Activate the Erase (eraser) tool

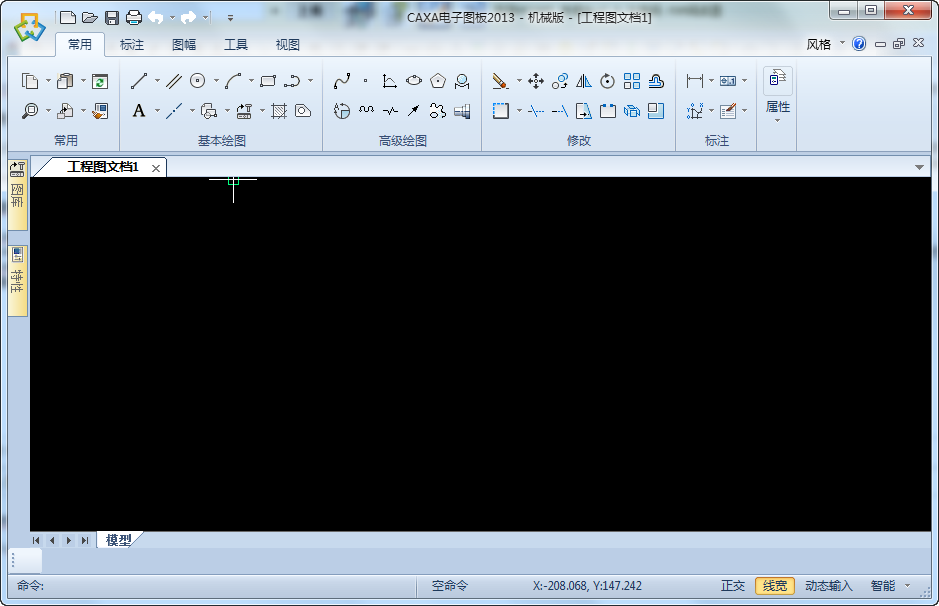[x=498, y=81]
